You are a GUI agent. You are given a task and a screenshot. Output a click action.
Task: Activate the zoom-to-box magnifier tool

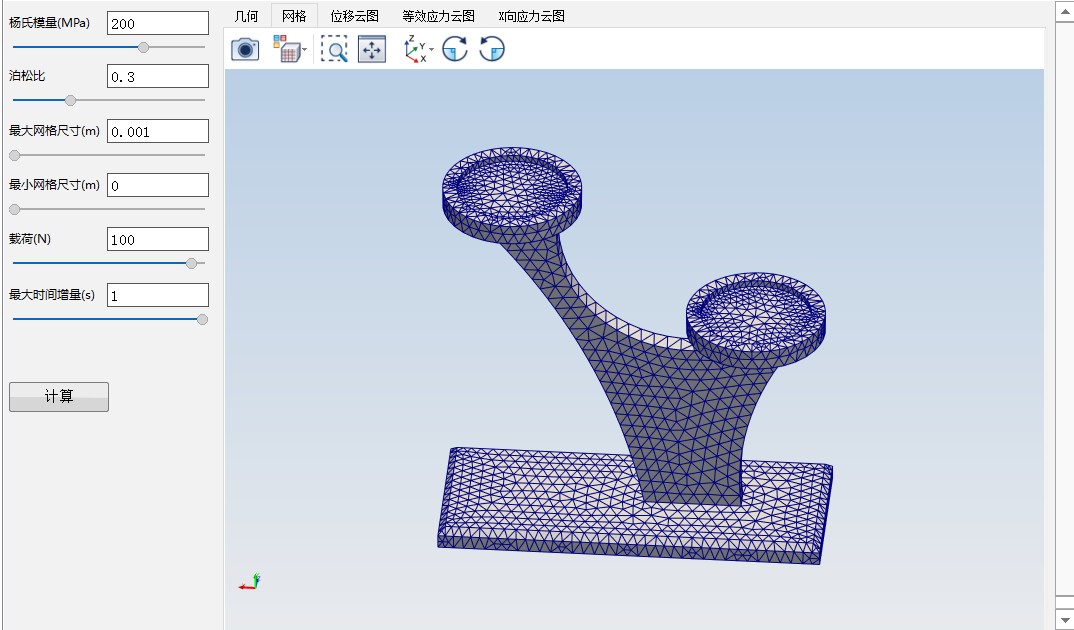point(334,49)
